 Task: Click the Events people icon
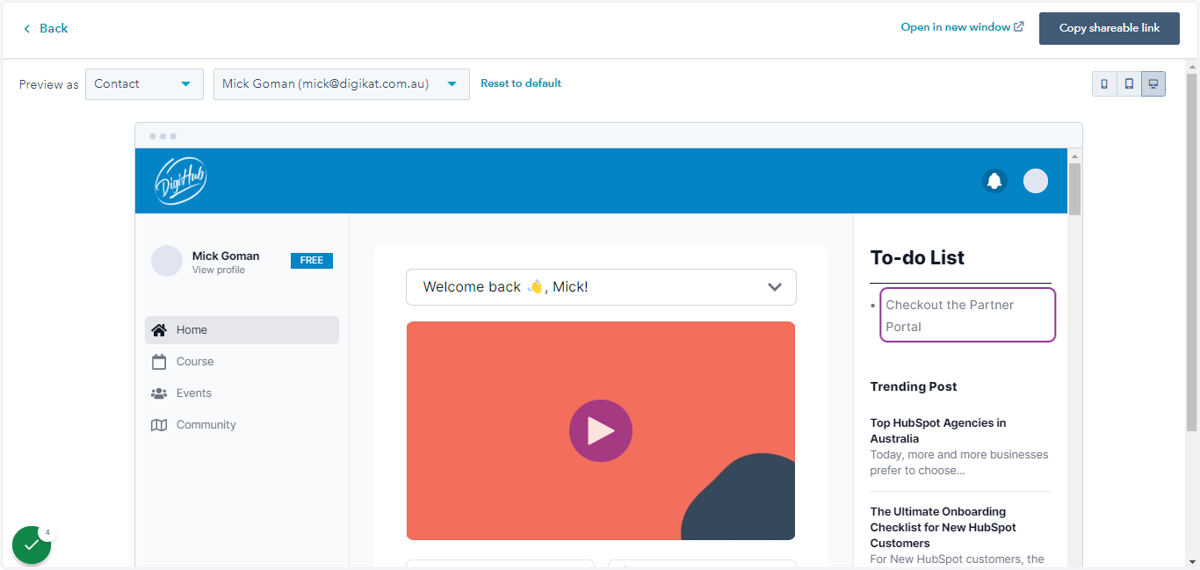(159, 393)
